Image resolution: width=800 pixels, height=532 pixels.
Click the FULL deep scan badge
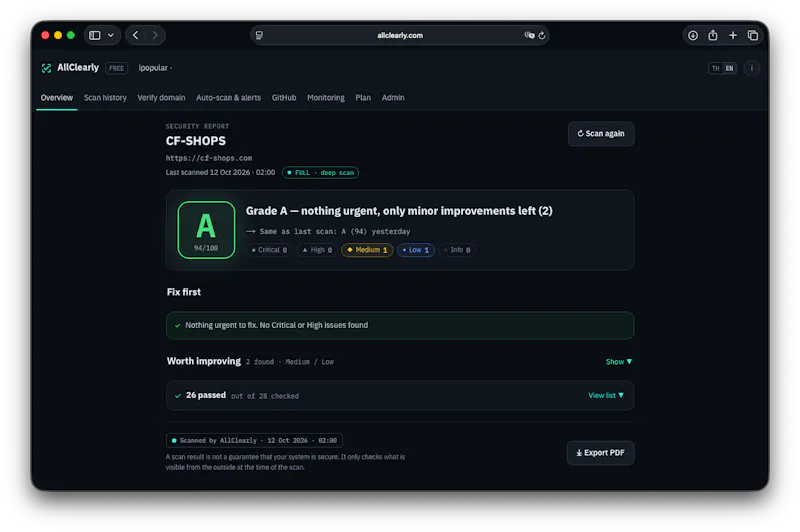tap(320, 173)
